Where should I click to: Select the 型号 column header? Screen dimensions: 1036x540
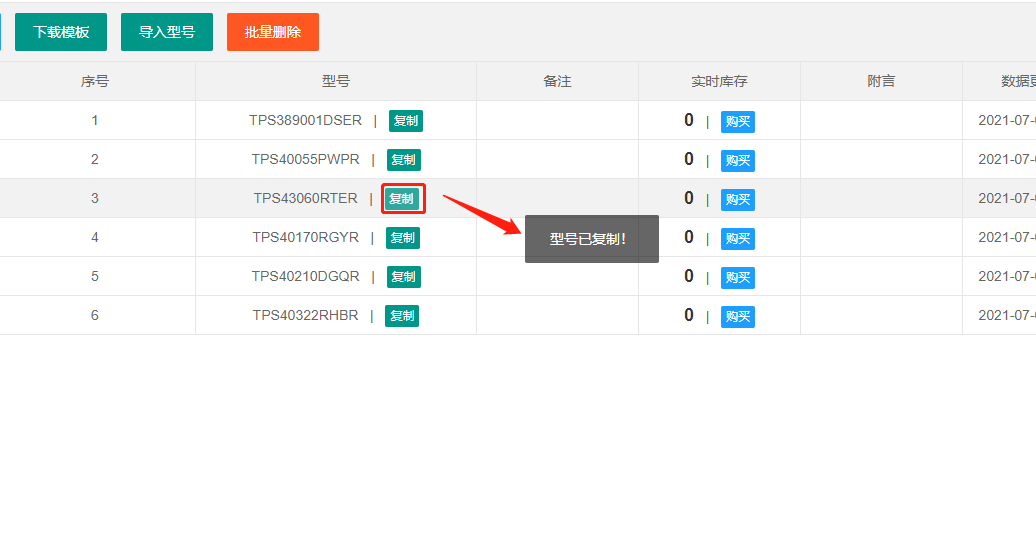tap(336, 81)
